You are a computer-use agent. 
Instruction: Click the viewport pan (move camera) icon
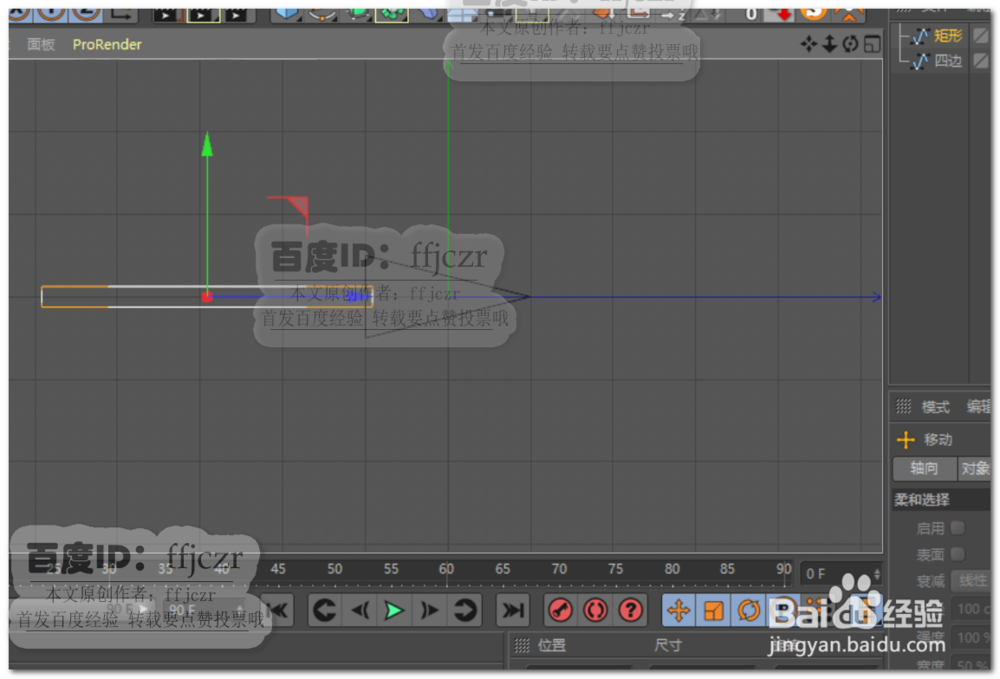point(809,44)
